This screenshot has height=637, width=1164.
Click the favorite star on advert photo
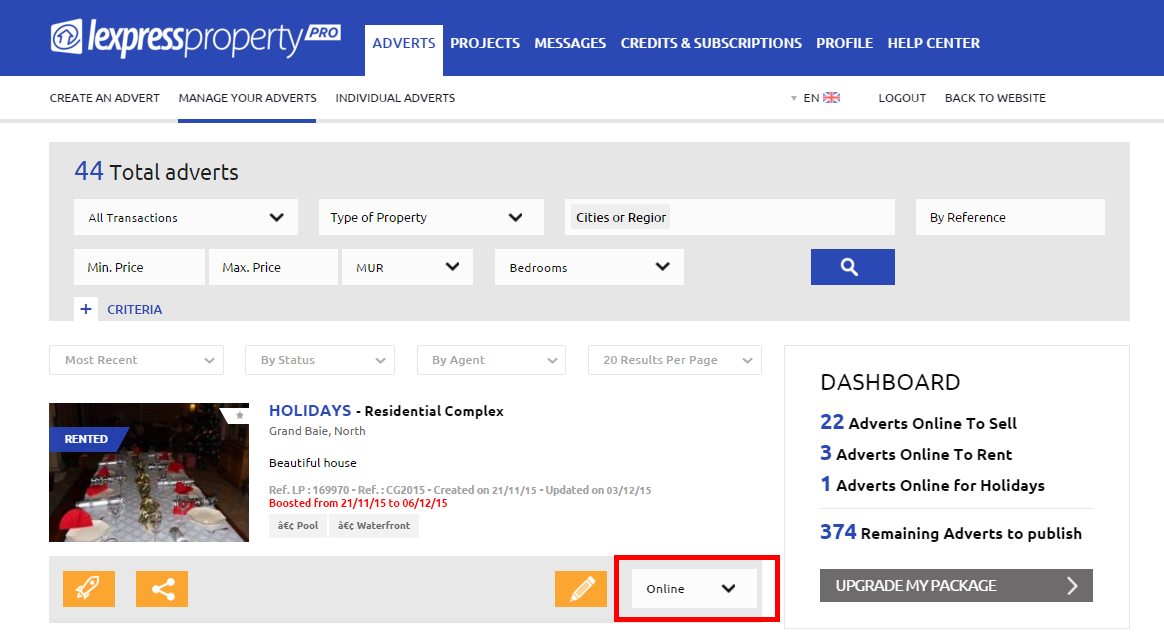pos(239,415)
